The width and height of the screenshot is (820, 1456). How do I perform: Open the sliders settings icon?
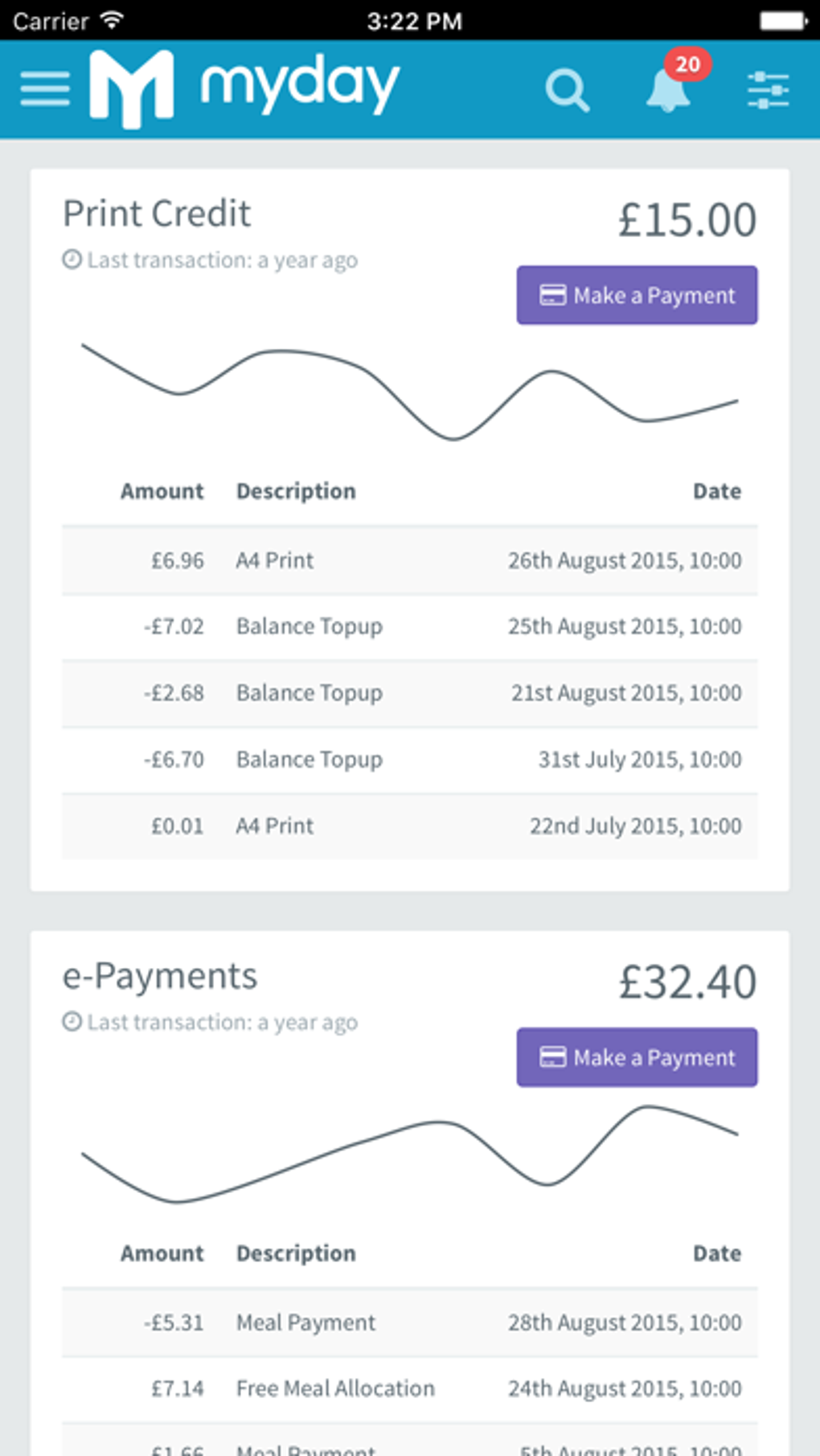click(768, 89)
